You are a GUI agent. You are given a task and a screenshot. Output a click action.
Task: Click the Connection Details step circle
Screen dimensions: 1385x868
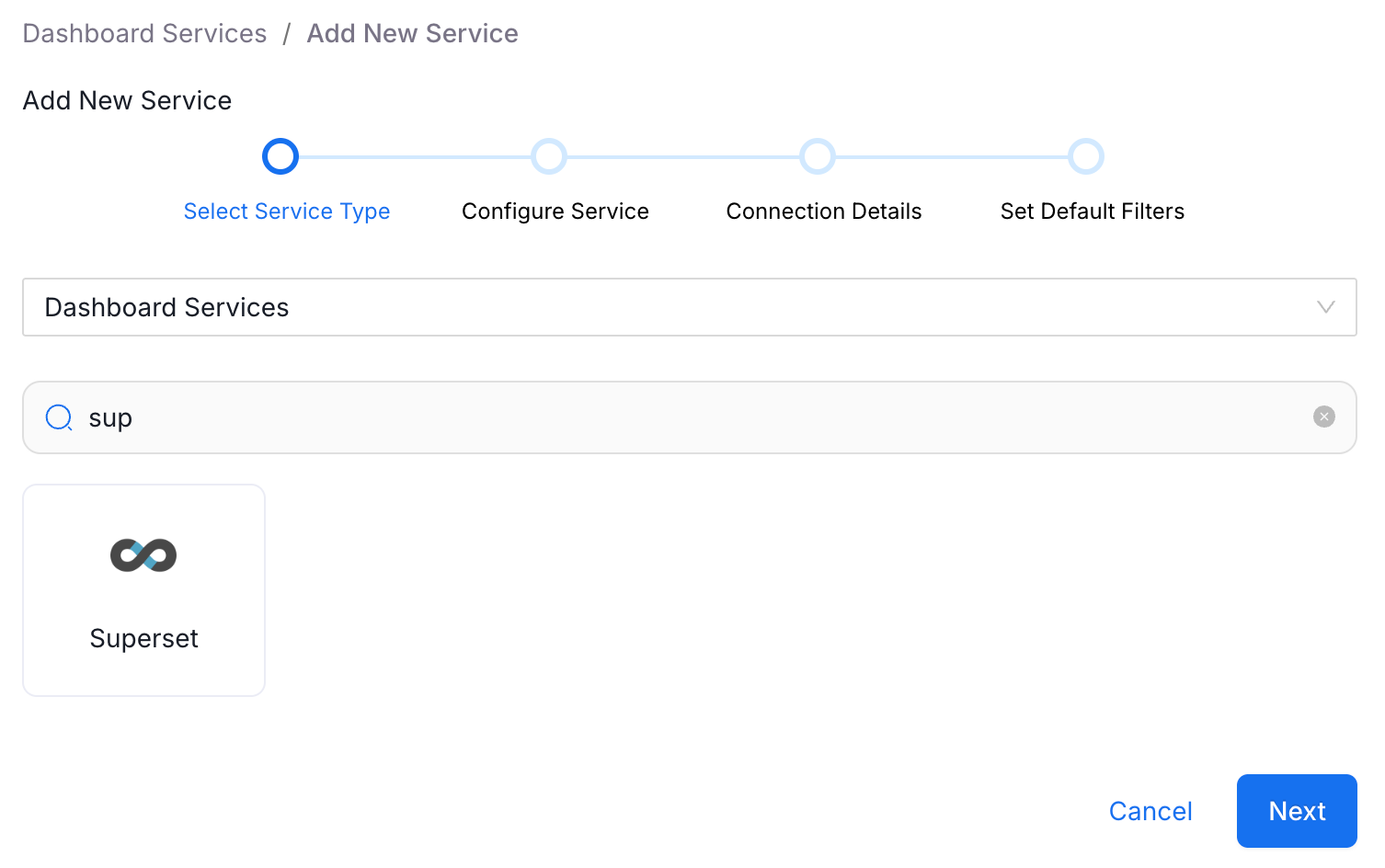(x=818, y=156)
